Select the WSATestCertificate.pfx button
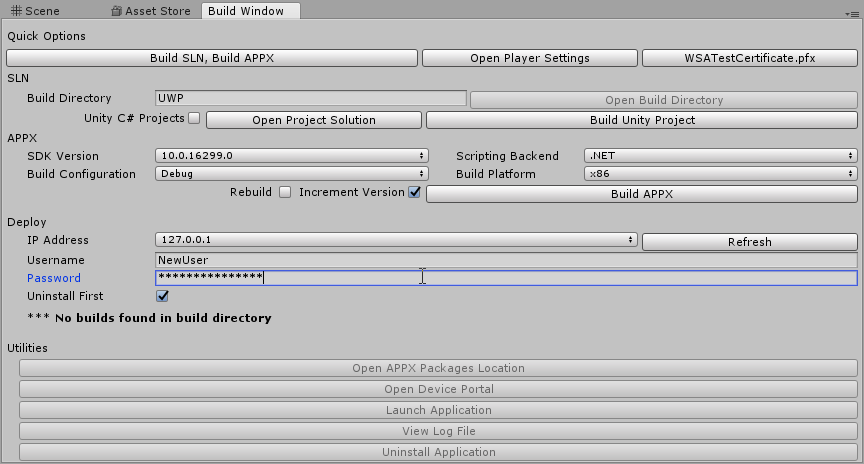The width and height of the screenshot is (864, 464). click(749, 58)
